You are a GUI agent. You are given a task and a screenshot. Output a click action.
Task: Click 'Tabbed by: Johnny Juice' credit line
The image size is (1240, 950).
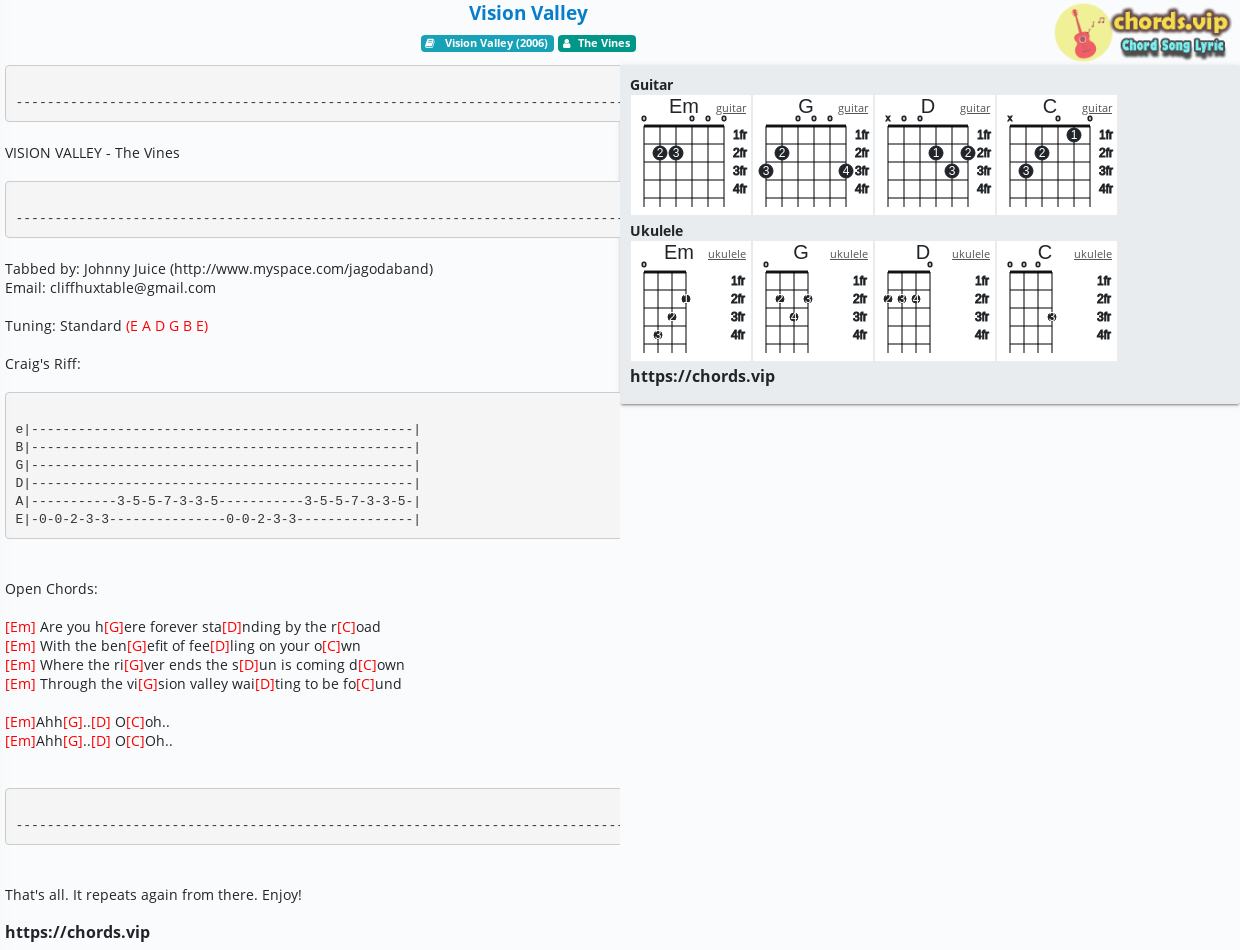[219, 269]
